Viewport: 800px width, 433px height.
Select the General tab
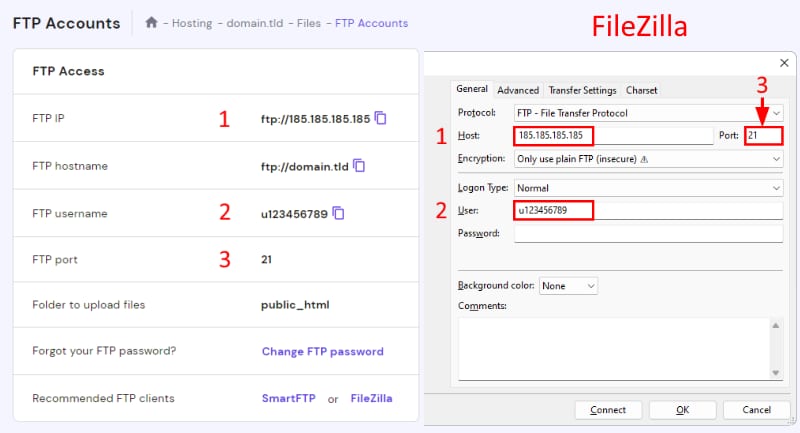(x=471, y=89)
